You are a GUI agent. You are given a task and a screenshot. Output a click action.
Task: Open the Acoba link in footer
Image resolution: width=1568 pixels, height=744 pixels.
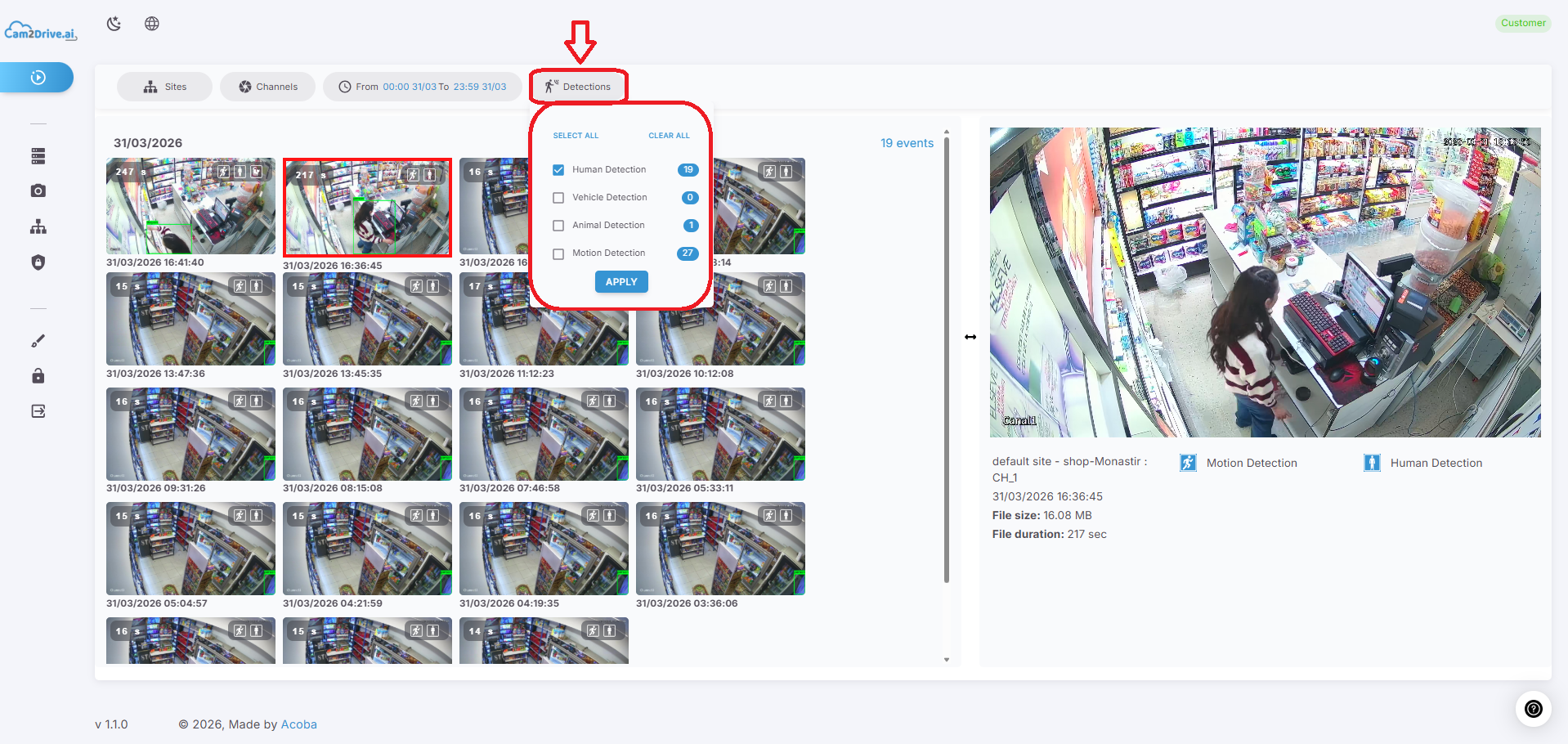[x=298, y=724]
